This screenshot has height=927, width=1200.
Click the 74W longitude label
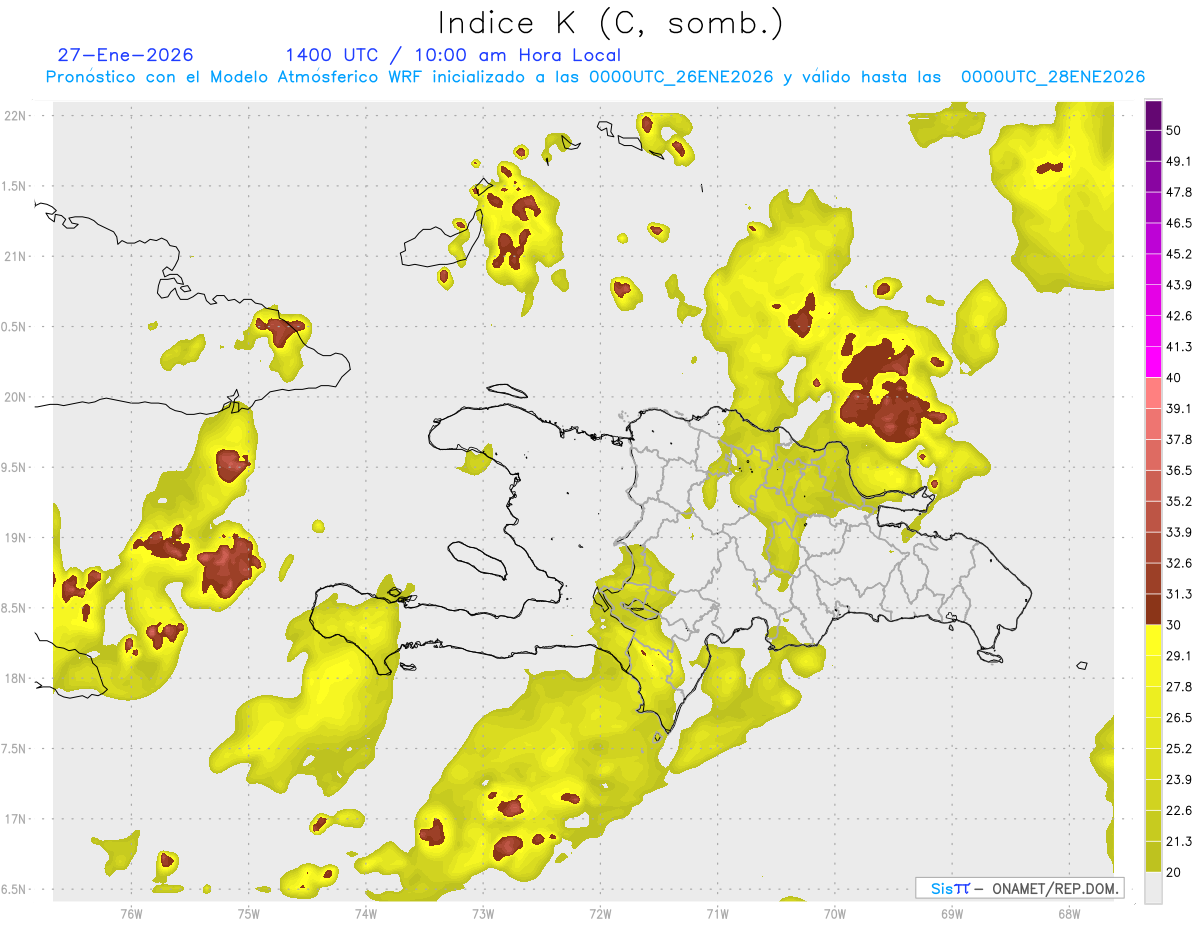[x=366, y=914]
